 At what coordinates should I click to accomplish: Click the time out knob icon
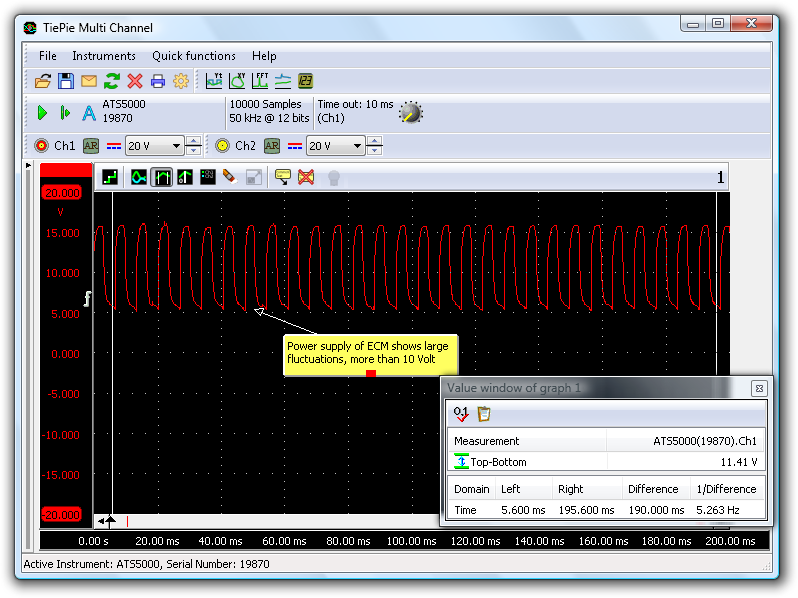tap(411, 112)
